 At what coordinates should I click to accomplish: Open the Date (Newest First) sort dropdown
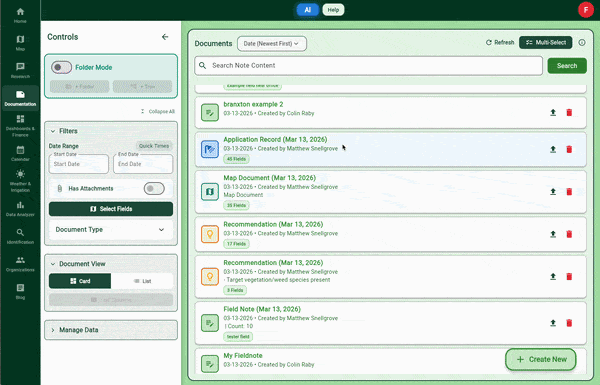272,44
